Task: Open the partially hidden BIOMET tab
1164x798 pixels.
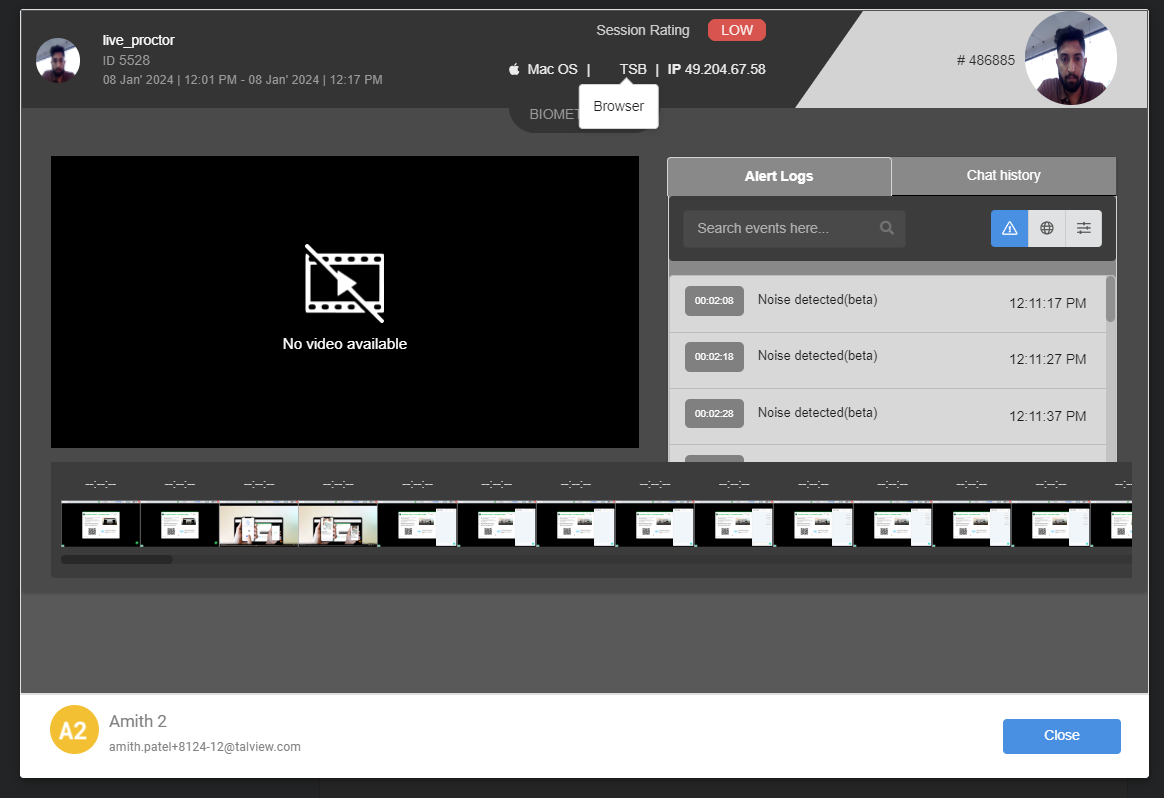Action: point(552,114)
